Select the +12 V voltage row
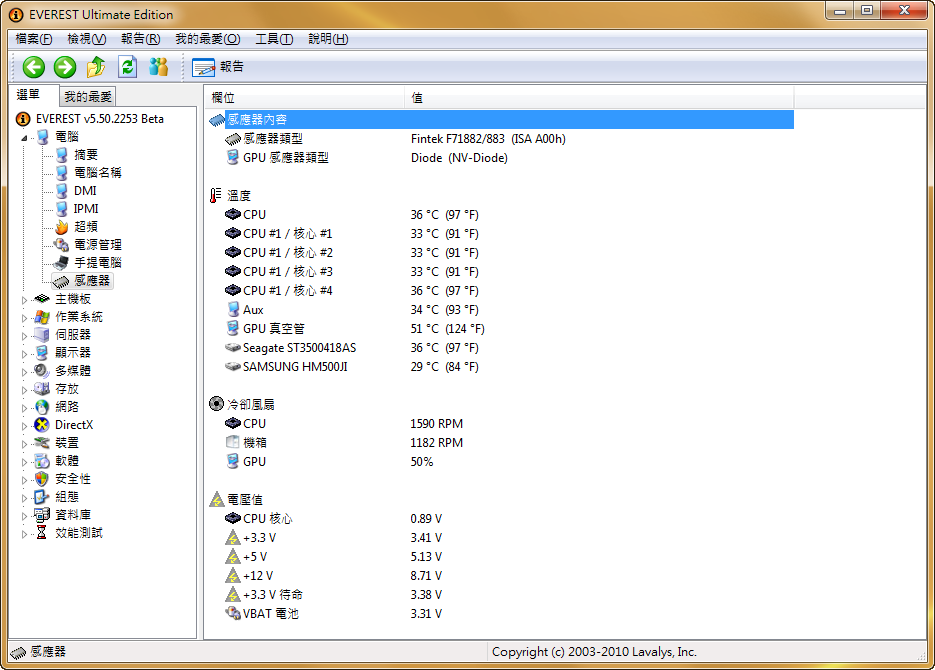The image size is (935, 670). pos(501,576)
